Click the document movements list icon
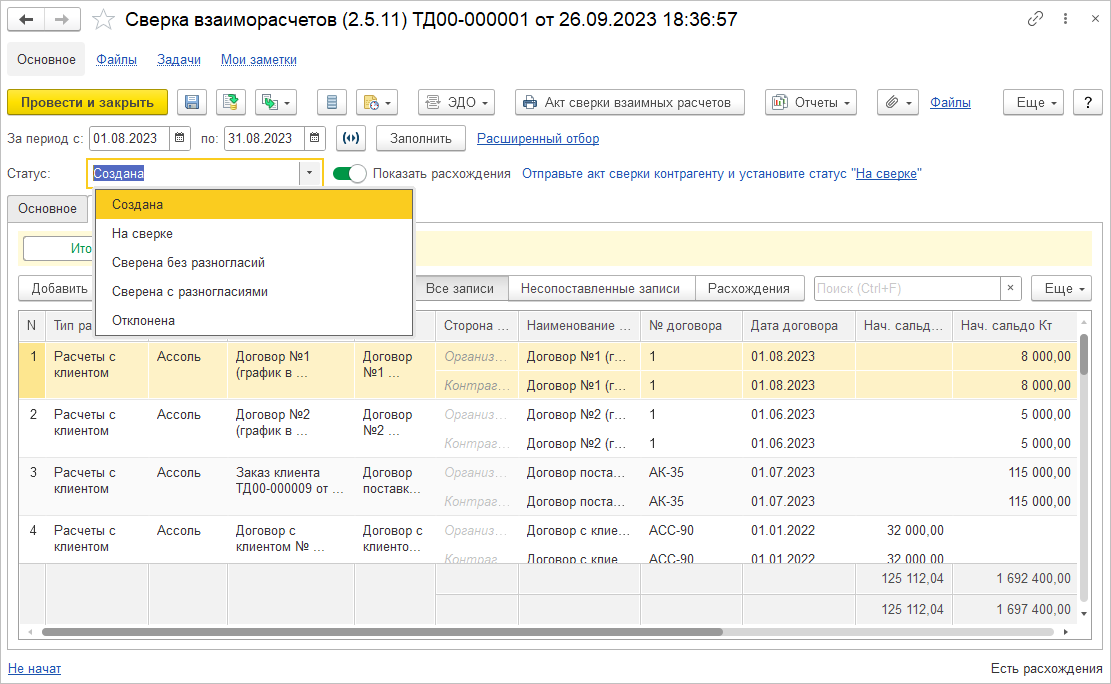 pyautogui.click(x=332, y=102)
